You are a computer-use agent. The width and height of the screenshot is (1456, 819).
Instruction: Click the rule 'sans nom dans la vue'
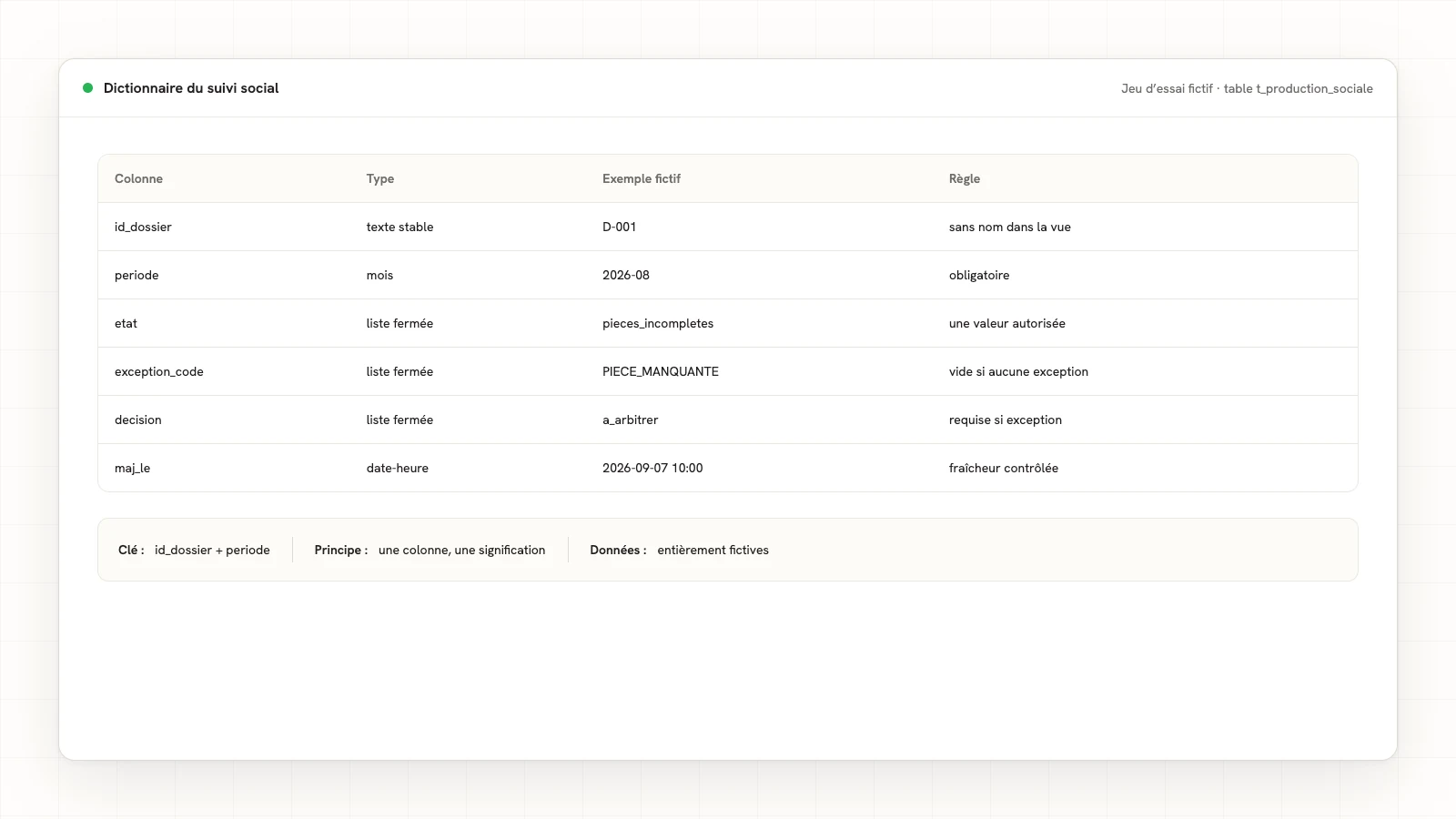pos(1009,227)
